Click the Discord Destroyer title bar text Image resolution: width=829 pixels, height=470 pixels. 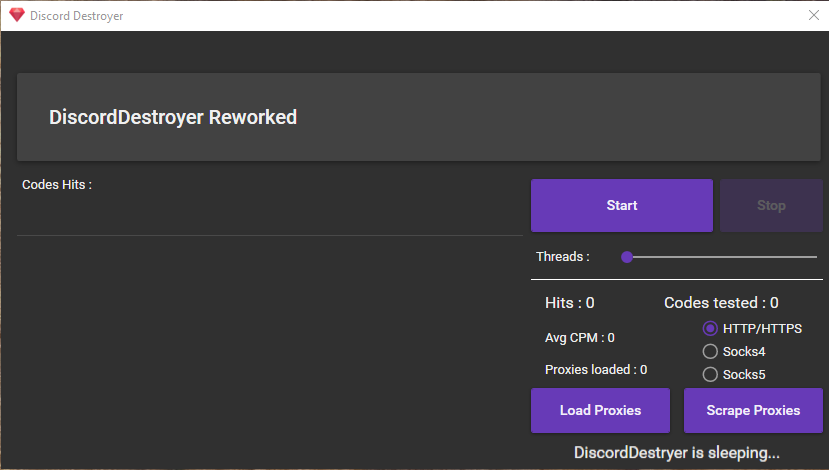pyautogui.click(x=77, y=16)
